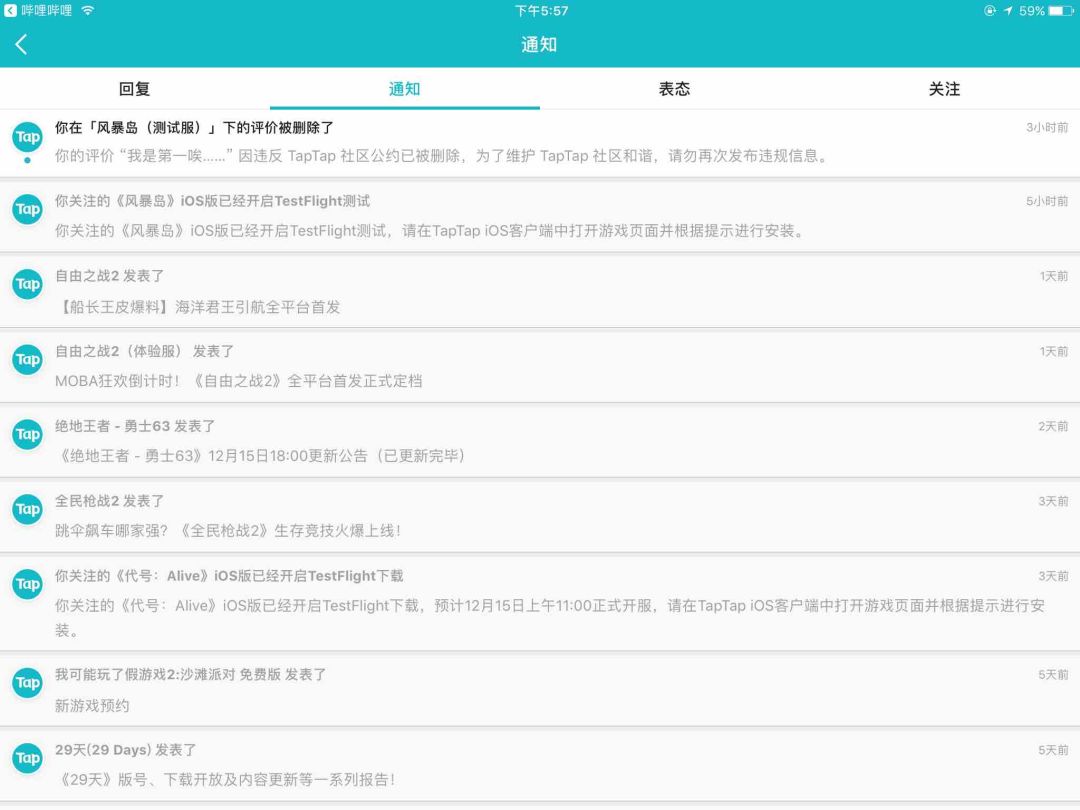Screen dimensions: 1080x810
Task: Tap Tap avatar beside 全民枪战2 发表了
Action: click(28, 510)
